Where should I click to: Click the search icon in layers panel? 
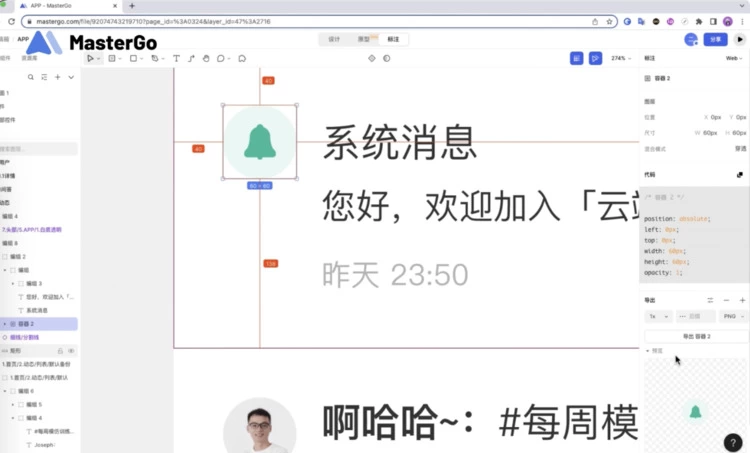pos(31,77)
